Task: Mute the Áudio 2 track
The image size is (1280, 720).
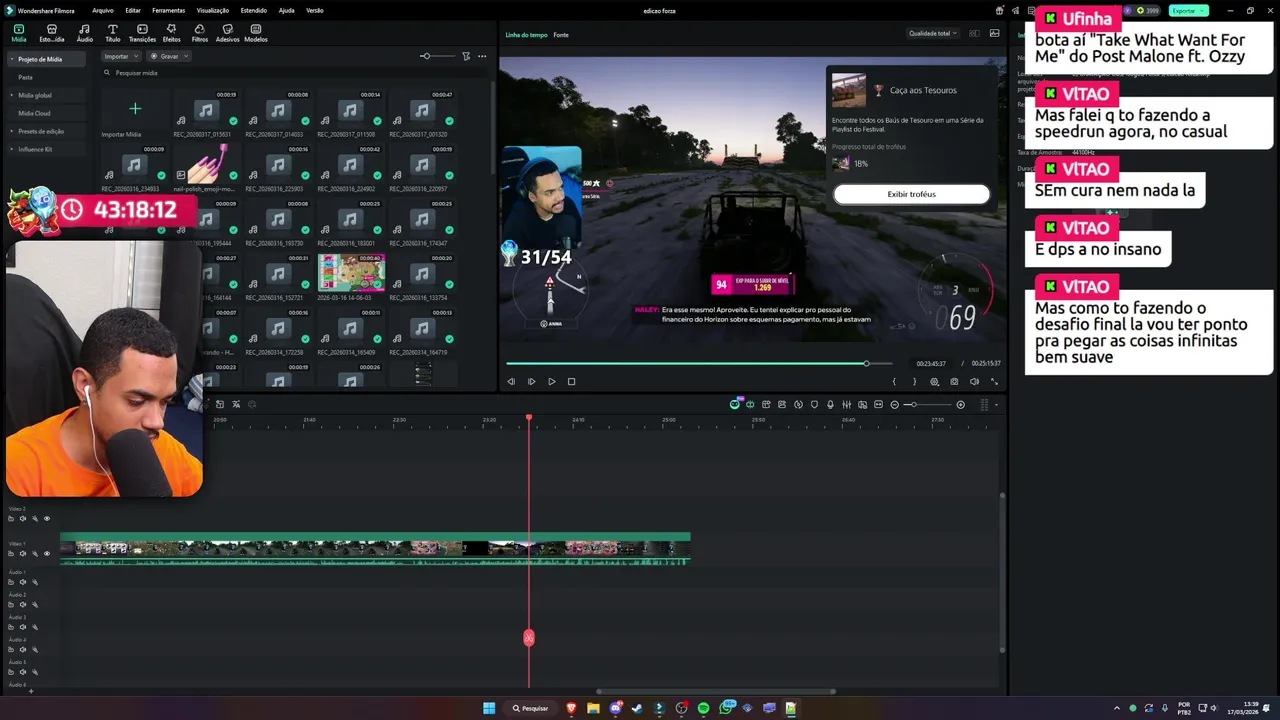Action: tap(23, 604)
